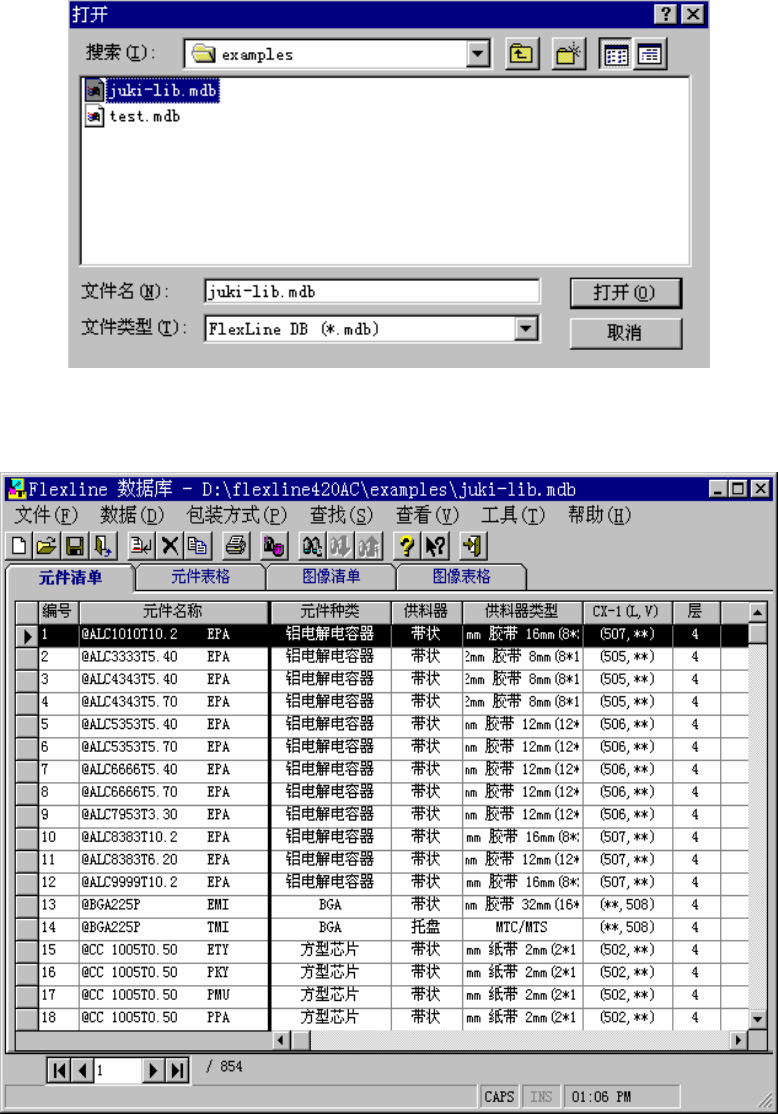This screenshot has height=1114, width=778.
Task: Click the help question mark button in Open dialog title
Action: [665, 14]
